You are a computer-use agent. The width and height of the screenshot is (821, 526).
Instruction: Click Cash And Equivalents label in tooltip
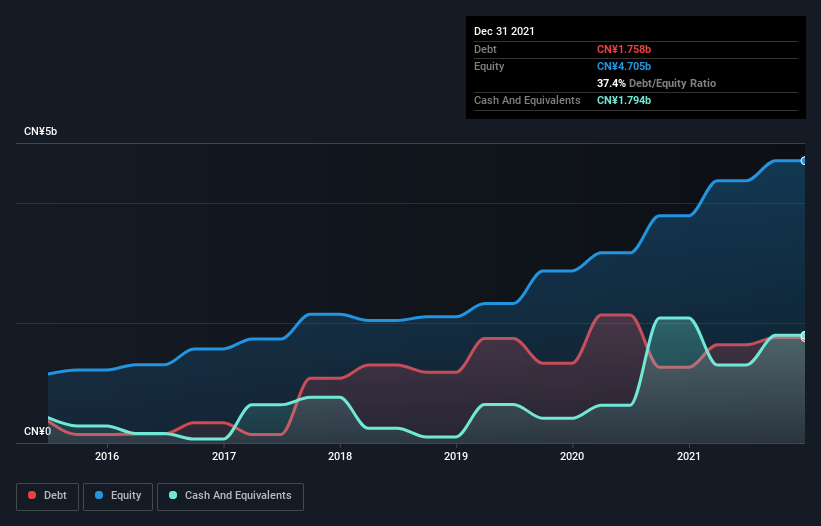pyautogui.click(x=527, y=100)
